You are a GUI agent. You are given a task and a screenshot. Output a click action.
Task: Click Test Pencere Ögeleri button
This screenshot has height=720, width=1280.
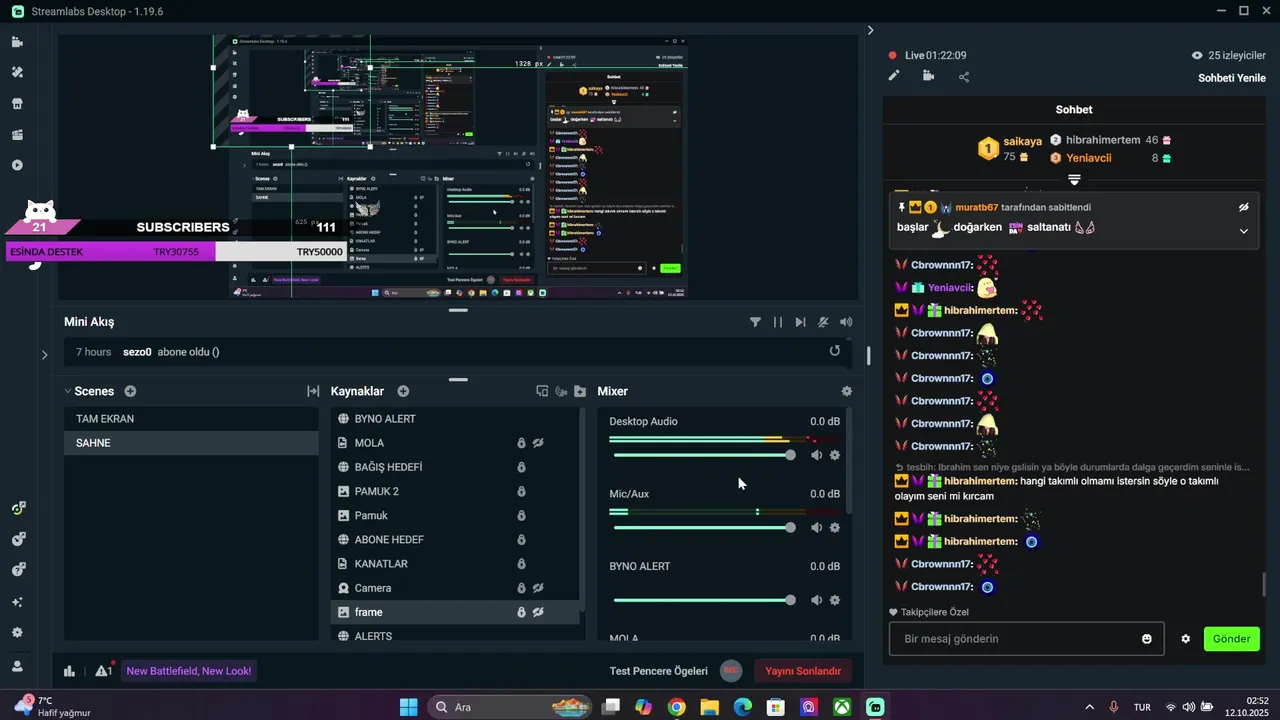[658, 671]
